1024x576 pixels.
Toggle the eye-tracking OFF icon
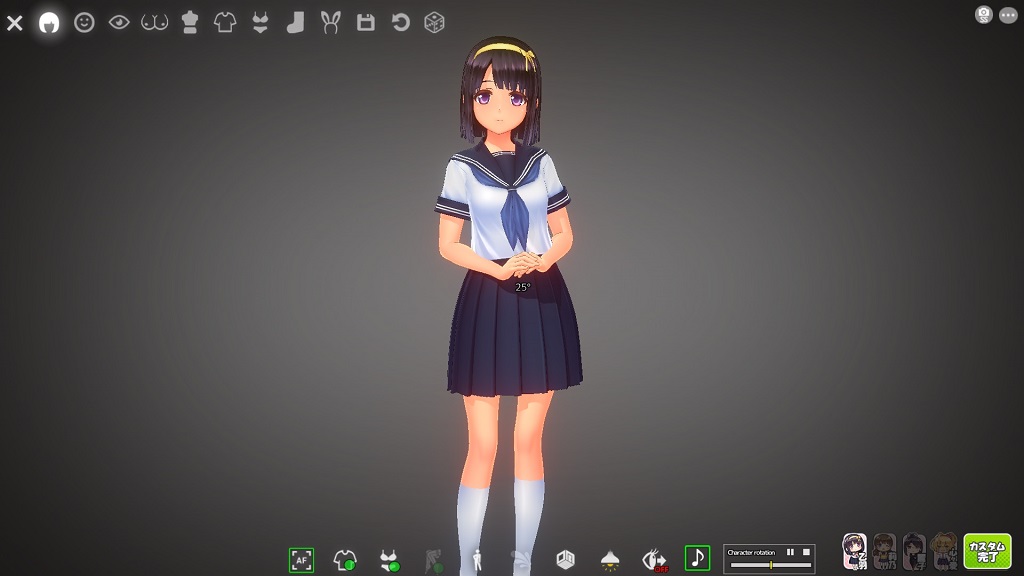[653, 559]
